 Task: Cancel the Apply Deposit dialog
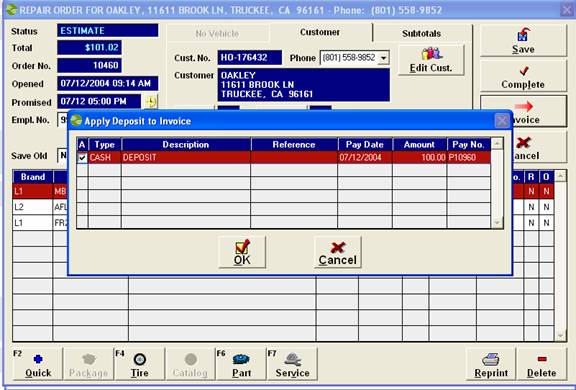pos(338,252)
